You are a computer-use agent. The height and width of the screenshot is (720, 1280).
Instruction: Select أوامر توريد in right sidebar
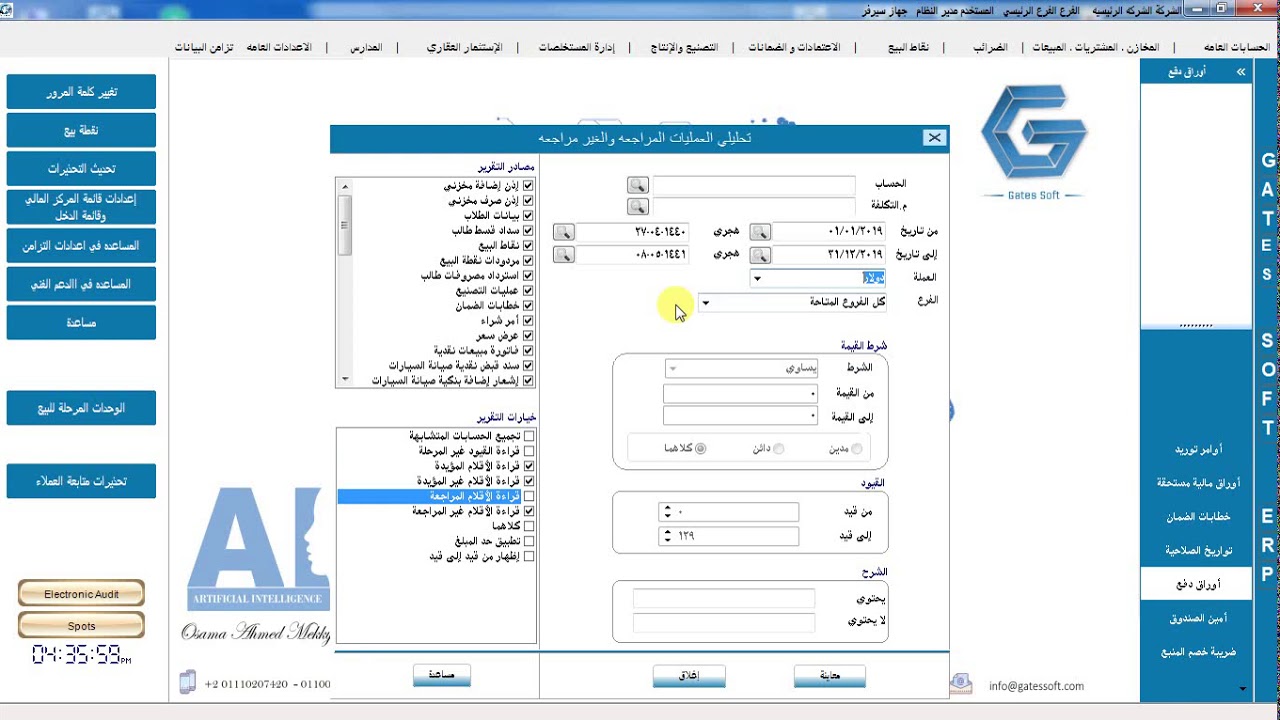coord(1196,450)
